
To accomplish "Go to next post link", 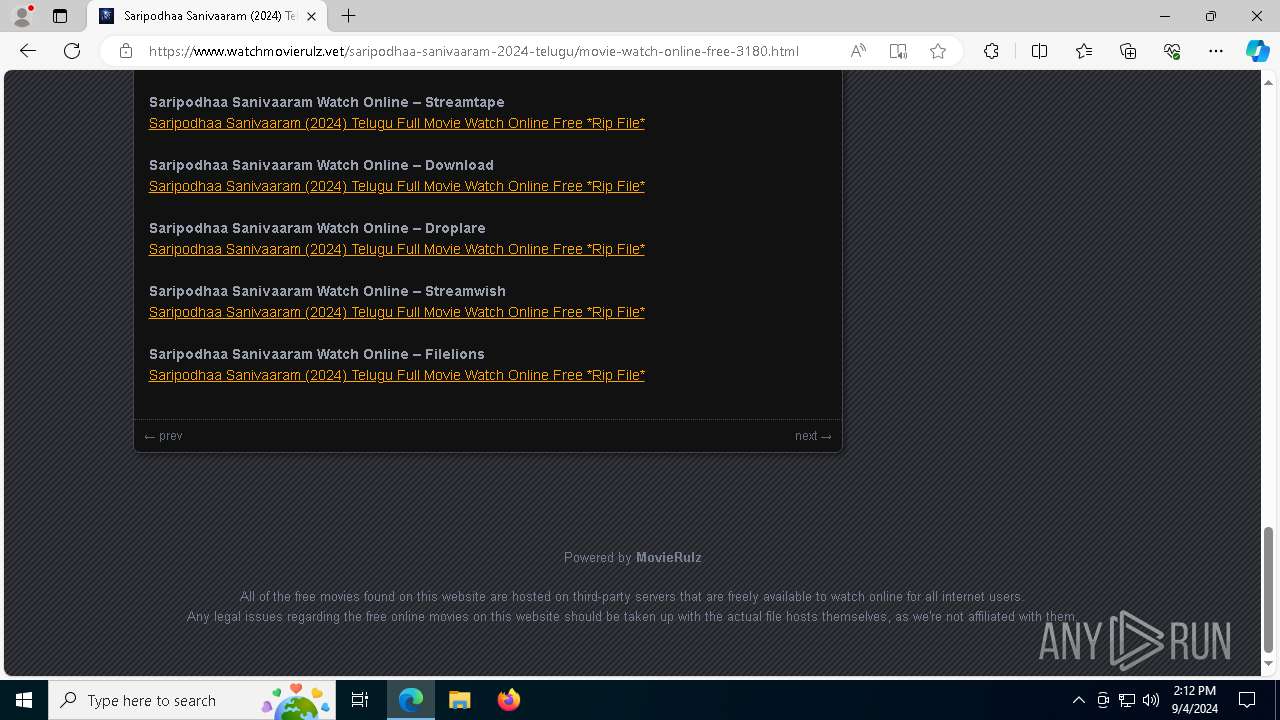I will point(813,436).
